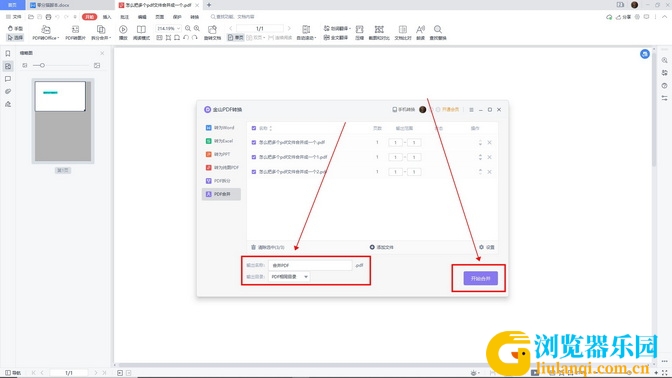Open the gear settings in converter dialog
672x378 pixels.
click(x=481, y=247)
